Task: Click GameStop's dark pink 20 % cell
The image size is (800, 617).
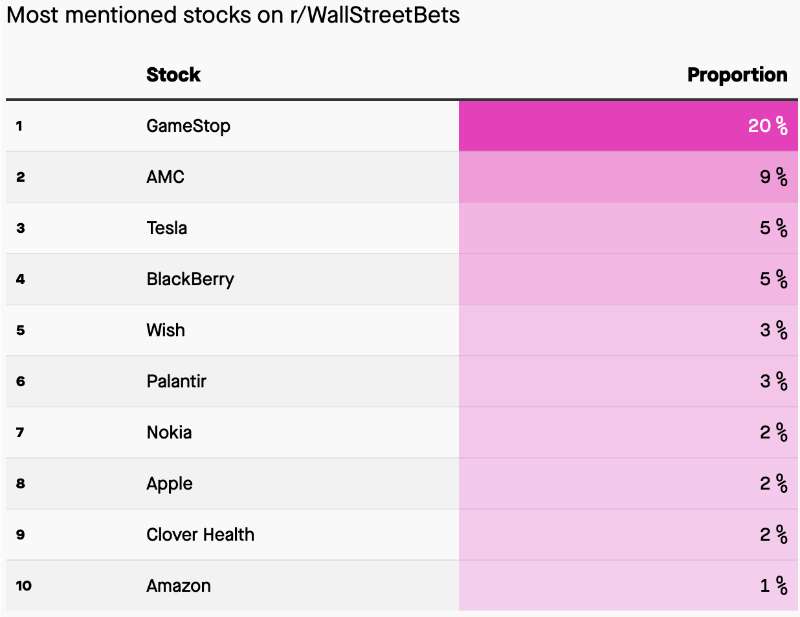Action: 628,126
